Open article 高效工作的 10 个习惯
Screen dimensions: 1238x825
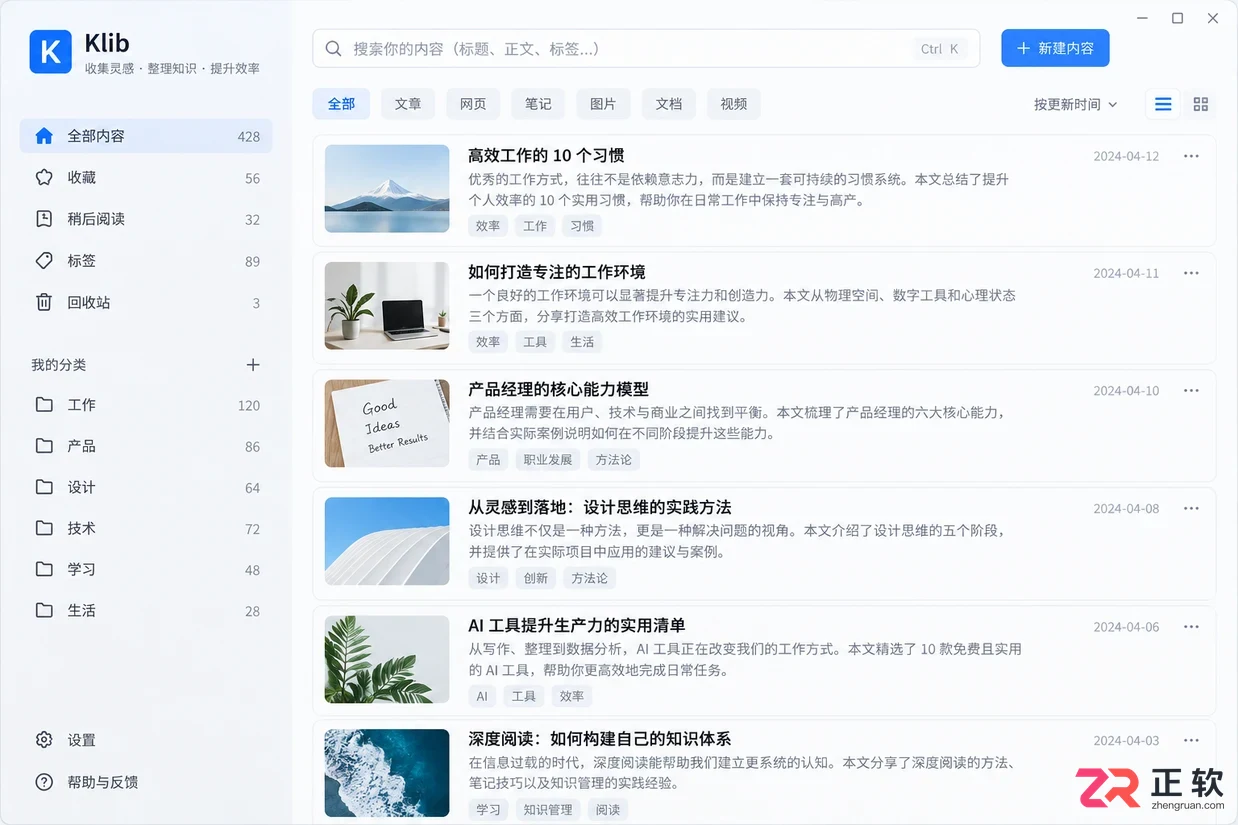click(546, 155)
